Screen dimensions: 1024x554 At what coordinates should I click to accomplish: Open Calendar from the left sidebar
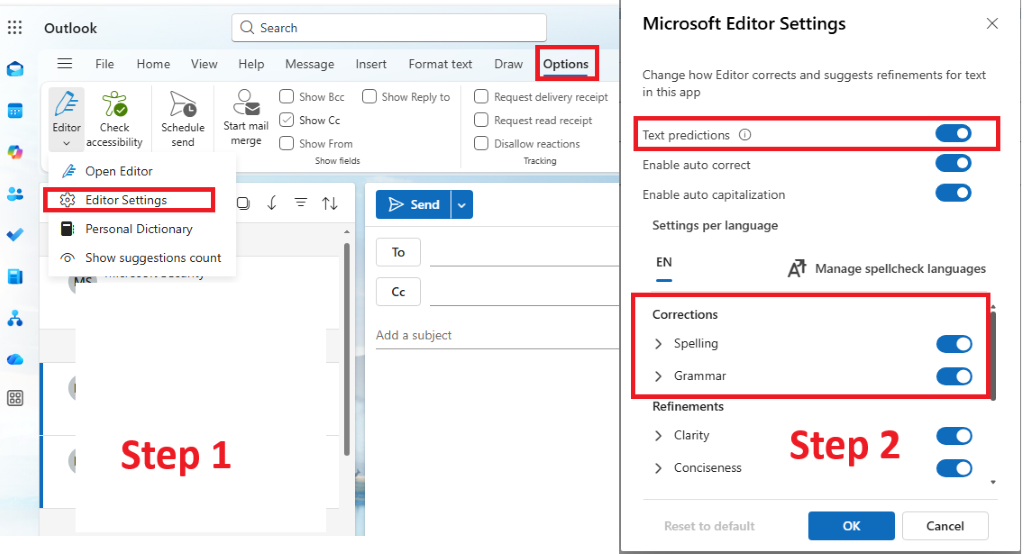tap(15, 110)
